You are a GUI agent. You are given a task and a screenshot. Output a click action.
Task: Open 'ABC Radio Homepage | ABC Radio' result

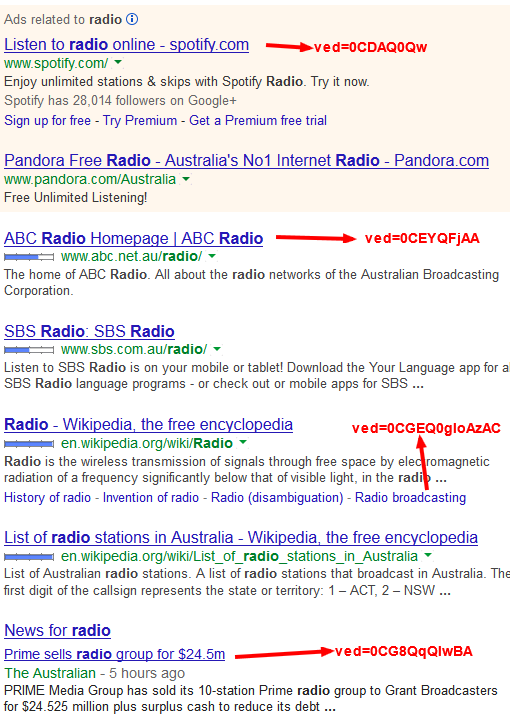[x=133, y=239]
